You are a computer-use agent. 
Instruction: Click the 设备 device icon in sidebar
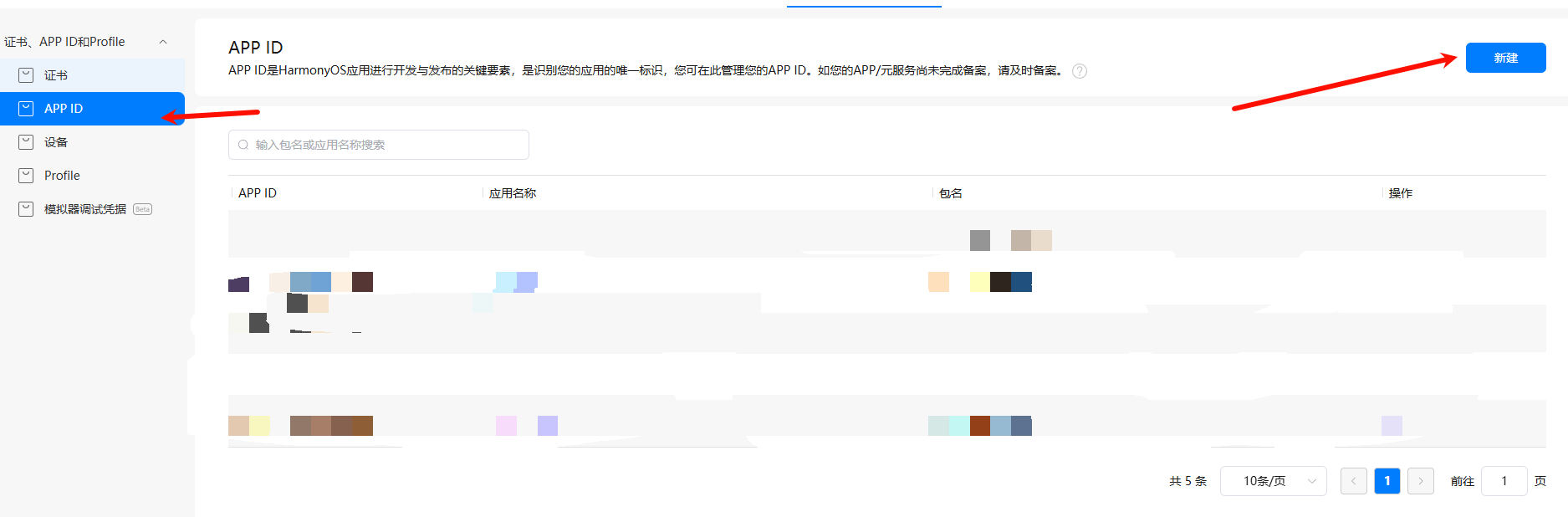pos(26,142)
